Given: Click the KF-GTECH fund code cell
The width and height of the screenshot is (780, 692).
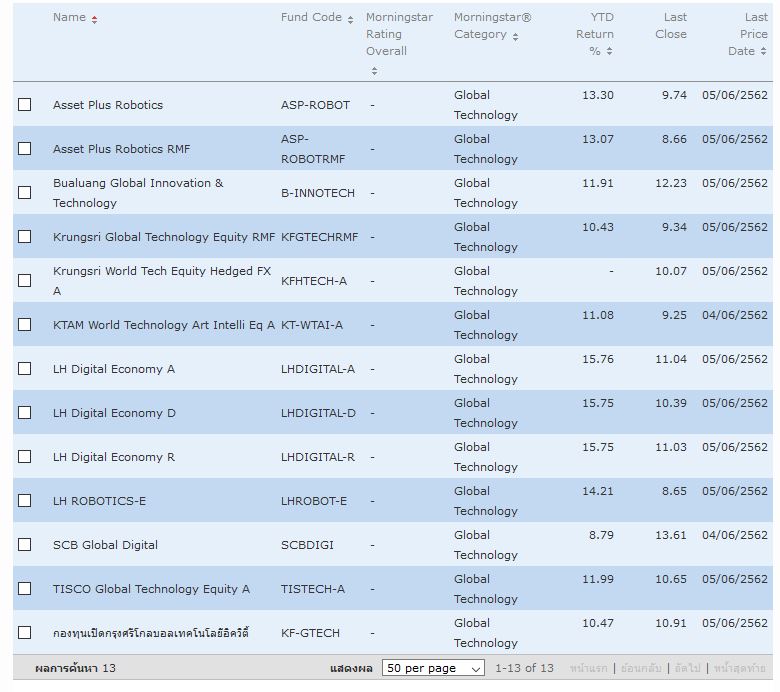Looking at the screenshot, I should [x=310, y=633].
